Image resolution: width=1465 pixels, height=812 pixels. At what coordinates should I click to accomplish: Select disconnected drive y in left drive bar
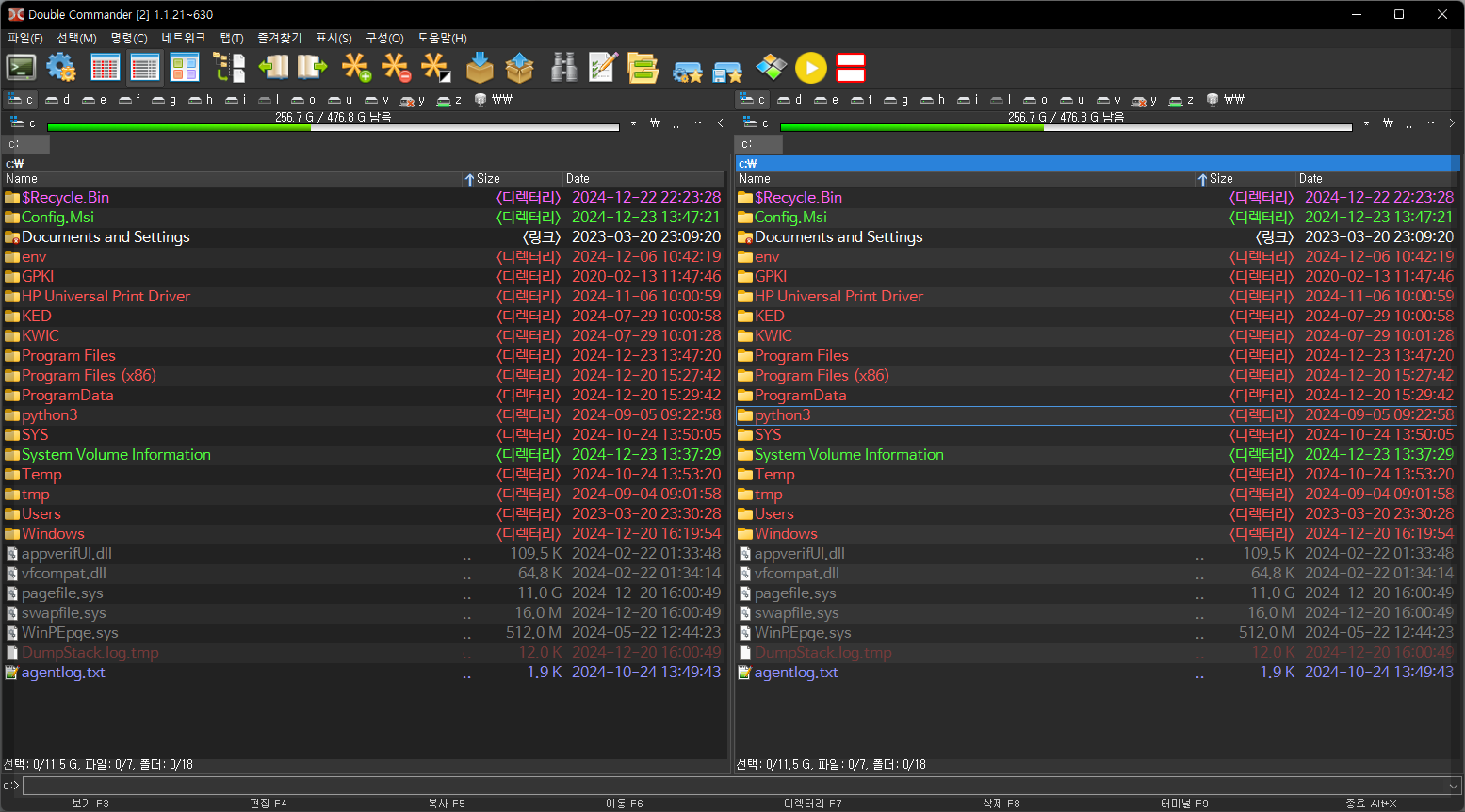tap(412, 99)
